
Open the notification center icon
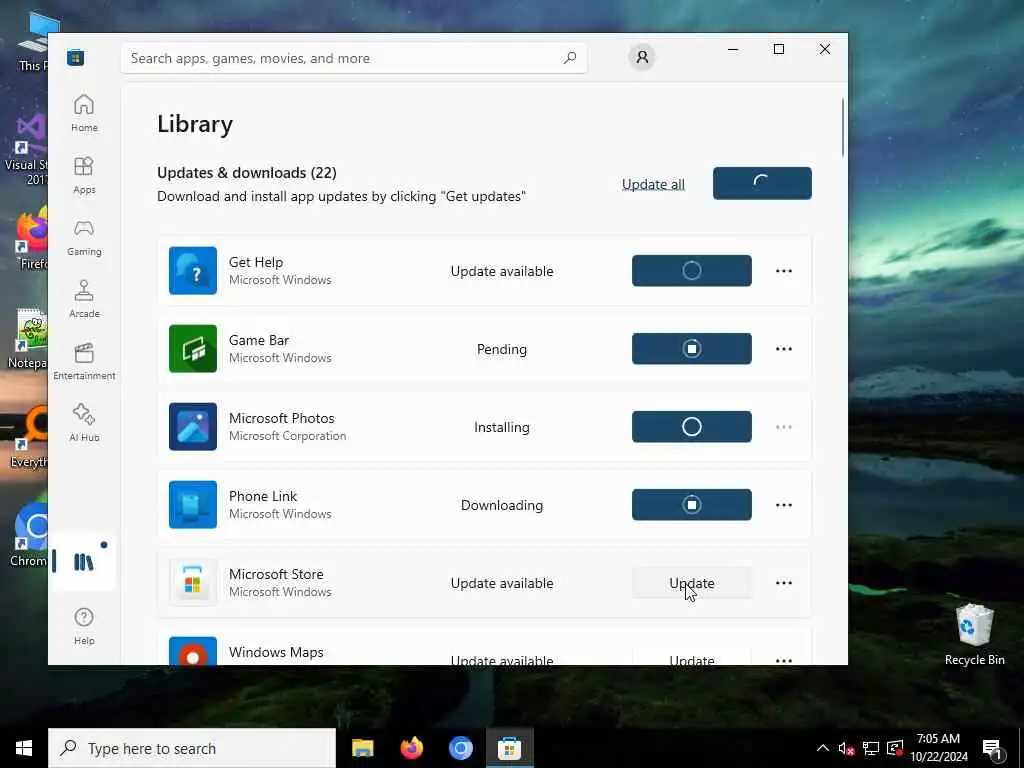[993, 748]
